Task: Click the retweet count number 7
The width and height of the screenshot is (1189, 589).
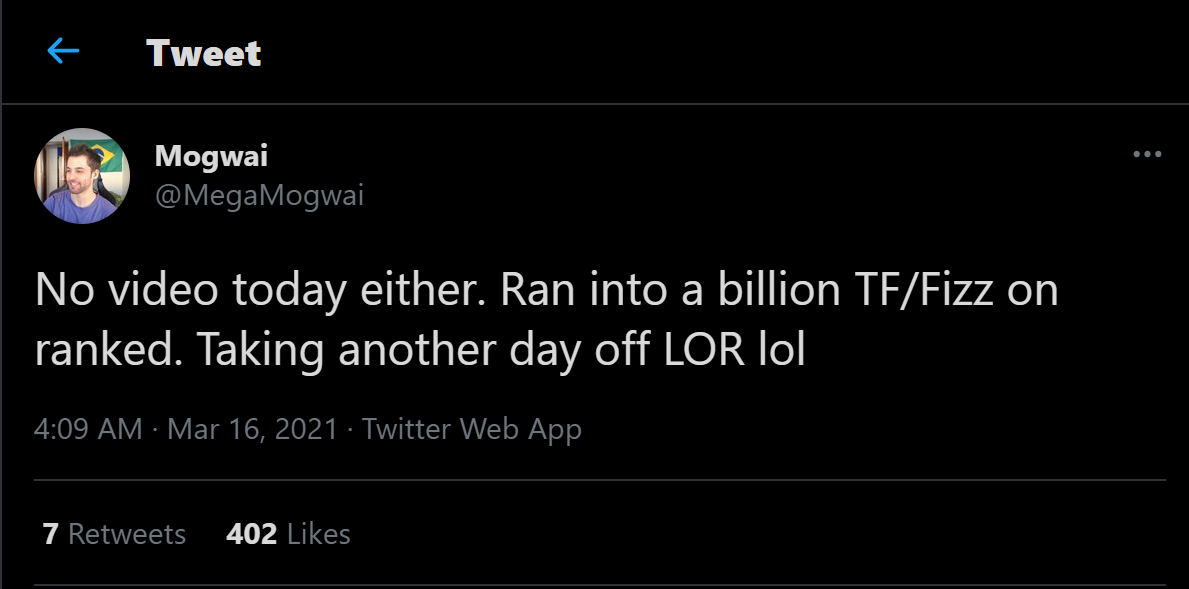Action: click(x=50, y=534)
